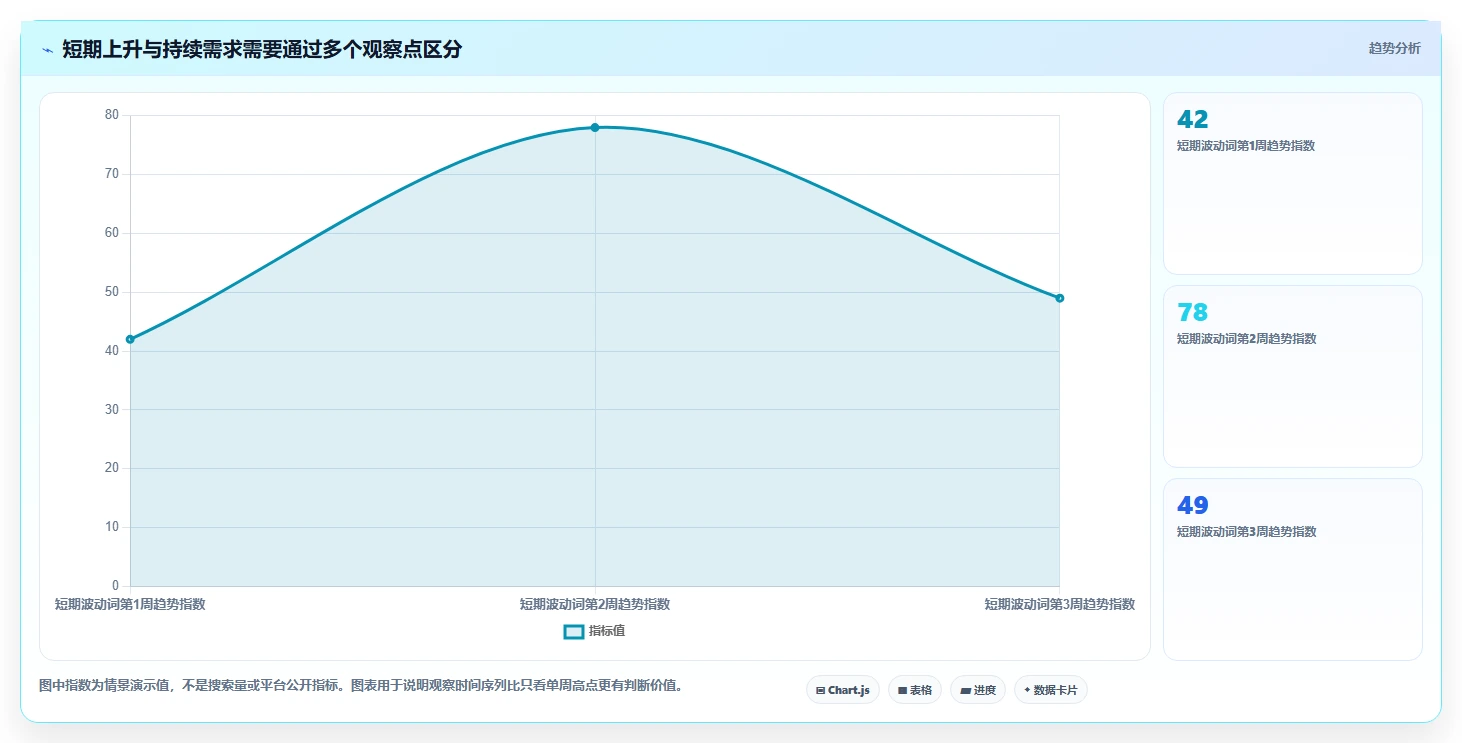
Task: Click the y-axis value 80
Action: point(112,115)
